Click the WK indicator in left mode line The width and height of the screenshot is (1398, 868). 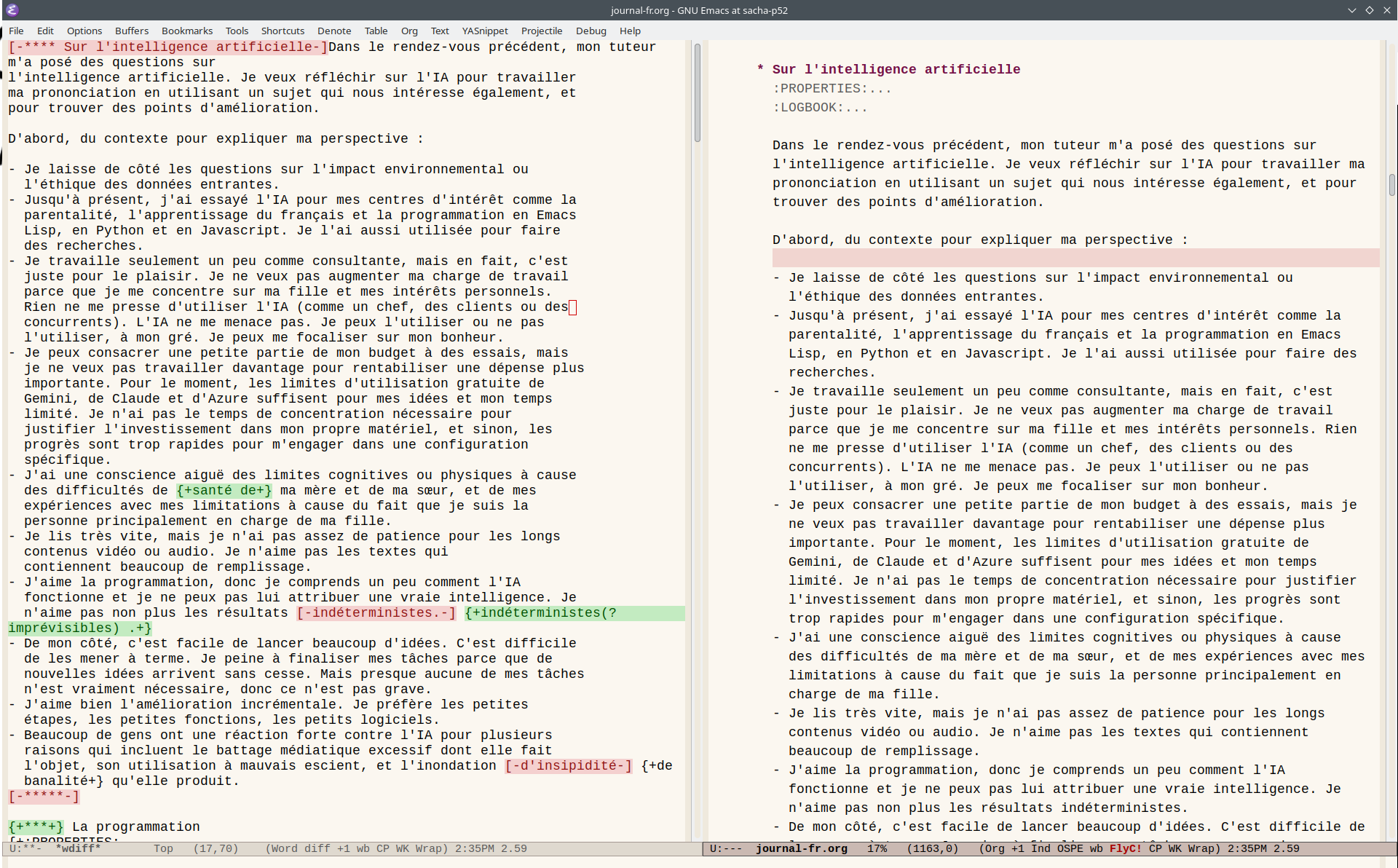point(403,848)
